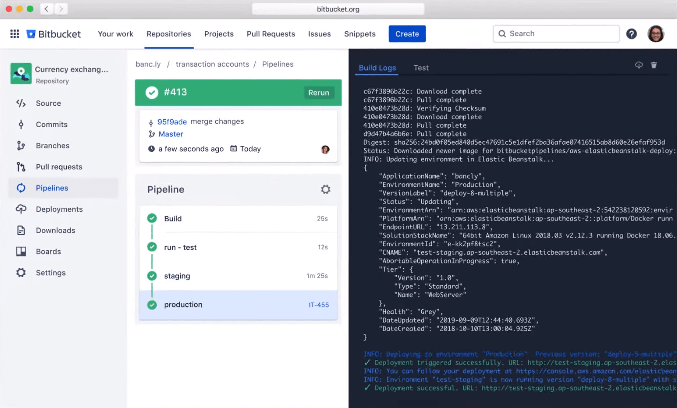Viewport: 677px width, 408px height.
Task: Switch to the Test tab
Action: [421, 68]
